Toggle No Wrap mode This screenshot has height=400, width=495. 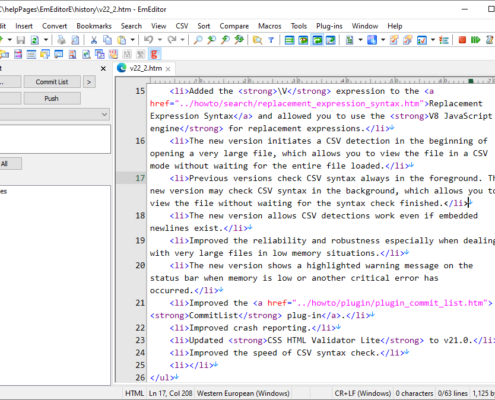pos(289,40)
